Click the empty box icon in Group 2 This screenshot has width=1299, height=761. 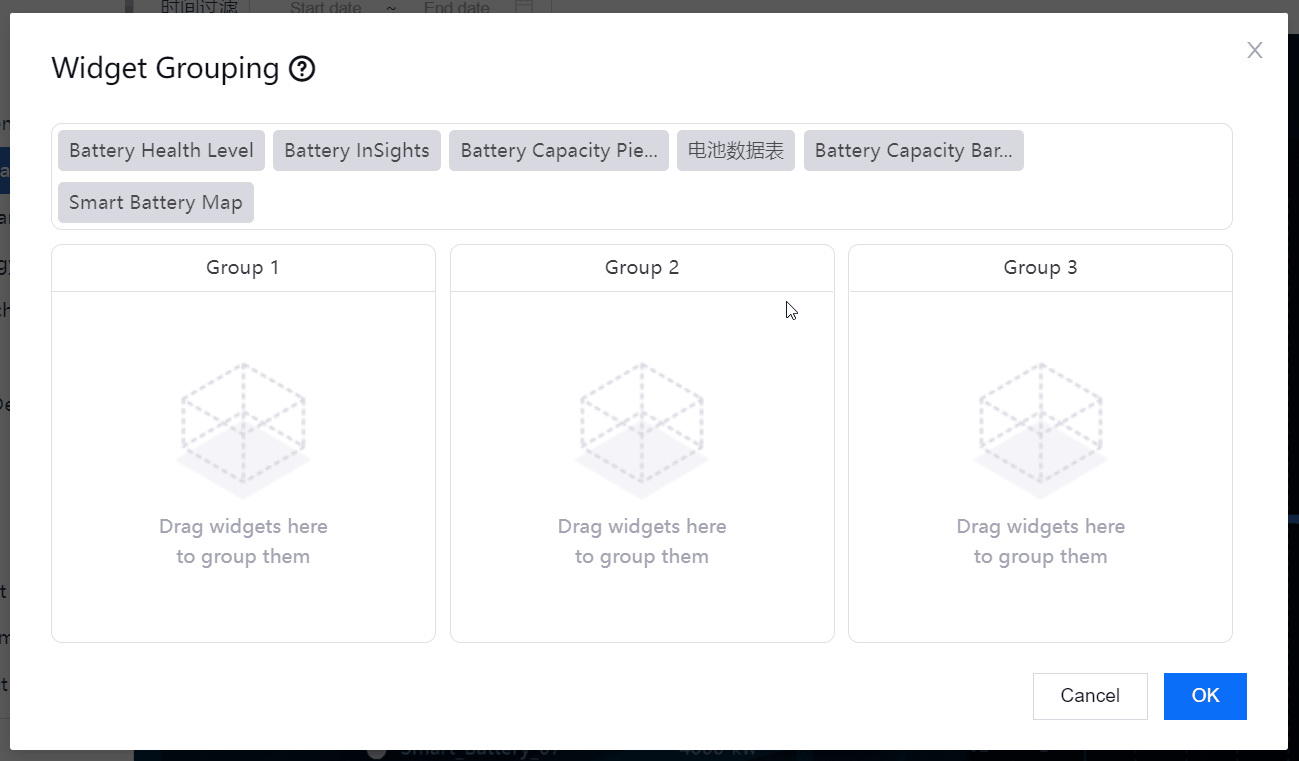coord(642,430)
